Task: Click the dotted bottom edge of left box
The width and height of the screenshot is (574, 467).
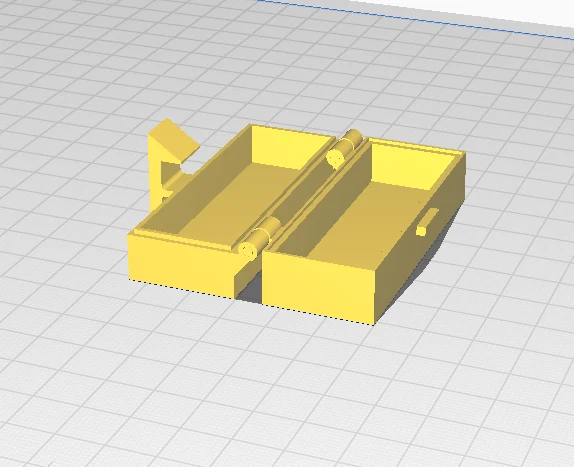Action: 182,289
